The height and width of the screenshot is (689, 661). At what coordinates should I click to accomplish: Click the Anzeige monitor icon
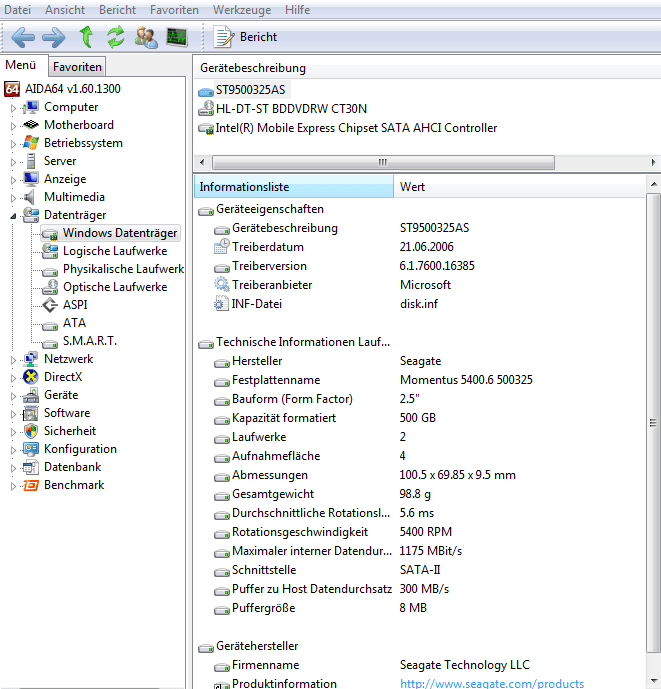point(30,179)
